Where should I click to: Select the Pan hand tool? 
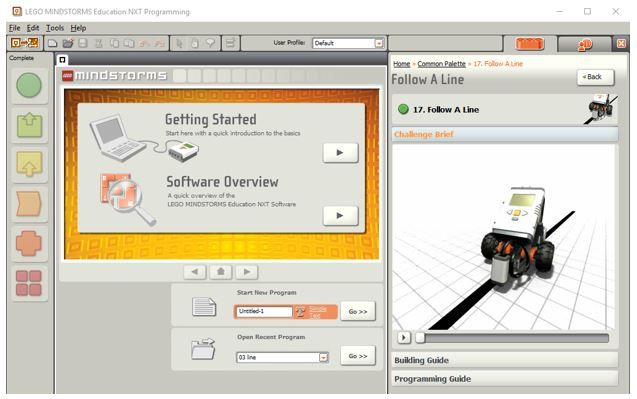195,43
